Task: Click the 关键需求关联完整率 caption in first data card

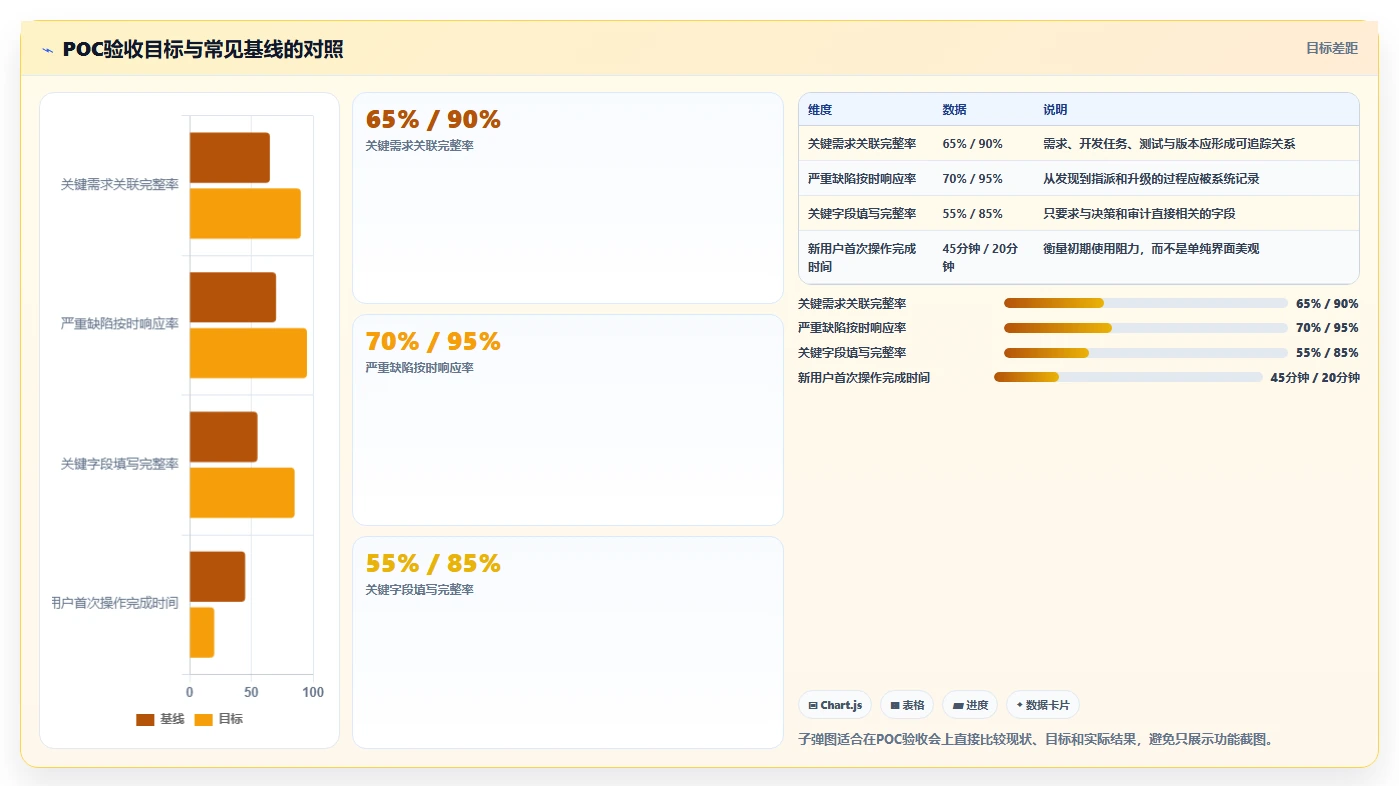Action: (419, 146)
